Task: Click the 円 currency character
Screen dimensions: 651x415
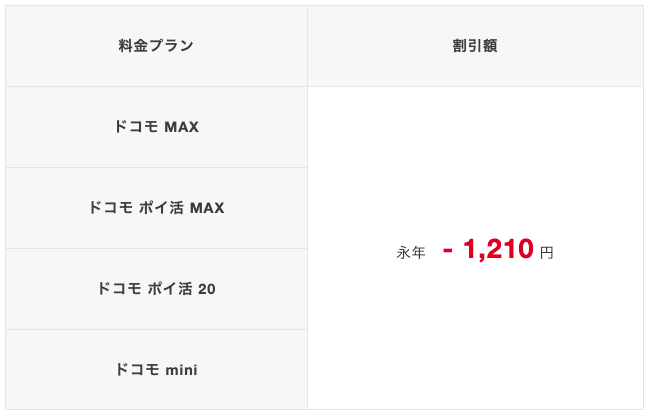Action: 547,252
